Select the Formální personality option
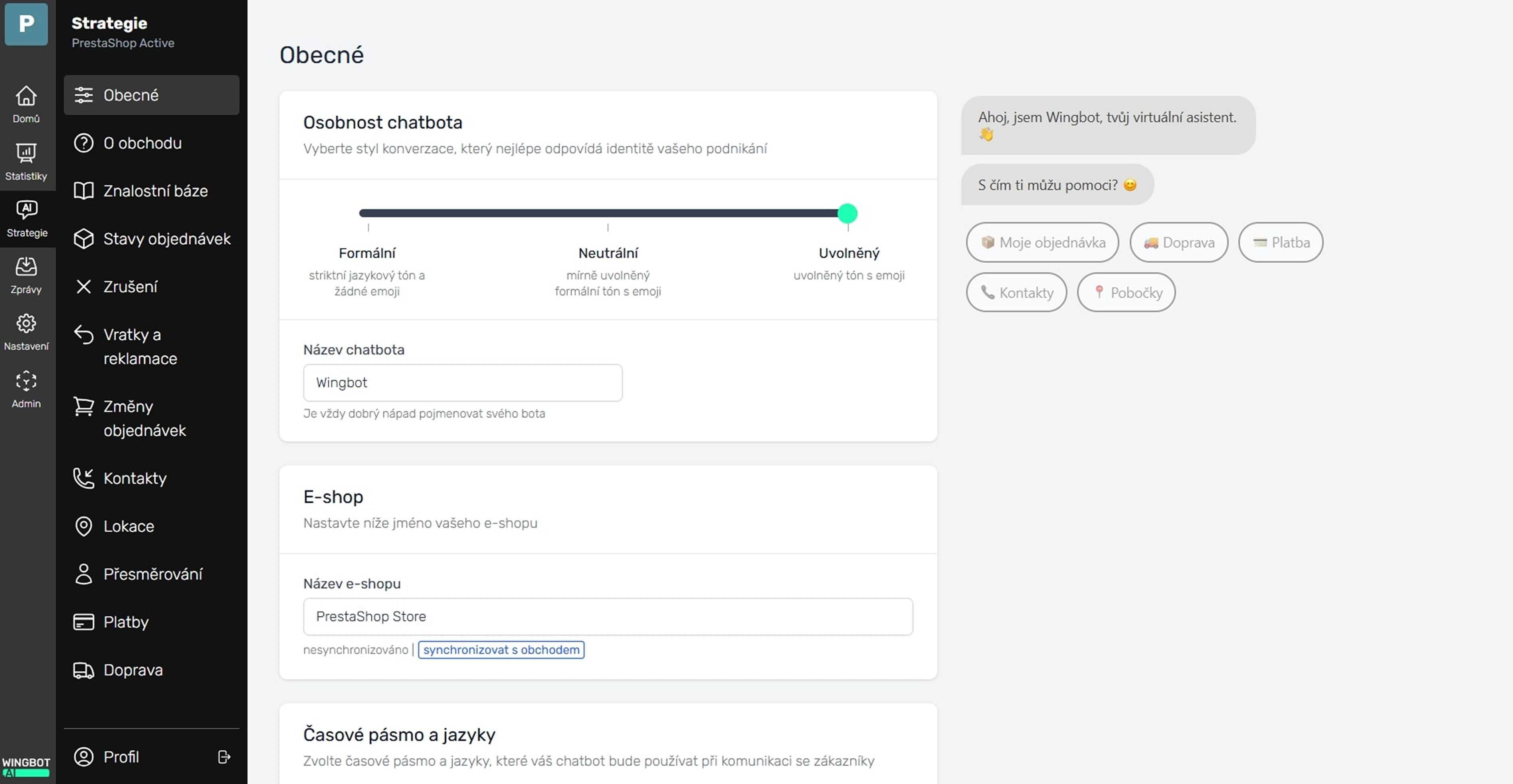Viewport: 1513px width, 784px height. (x=367, y=253)
